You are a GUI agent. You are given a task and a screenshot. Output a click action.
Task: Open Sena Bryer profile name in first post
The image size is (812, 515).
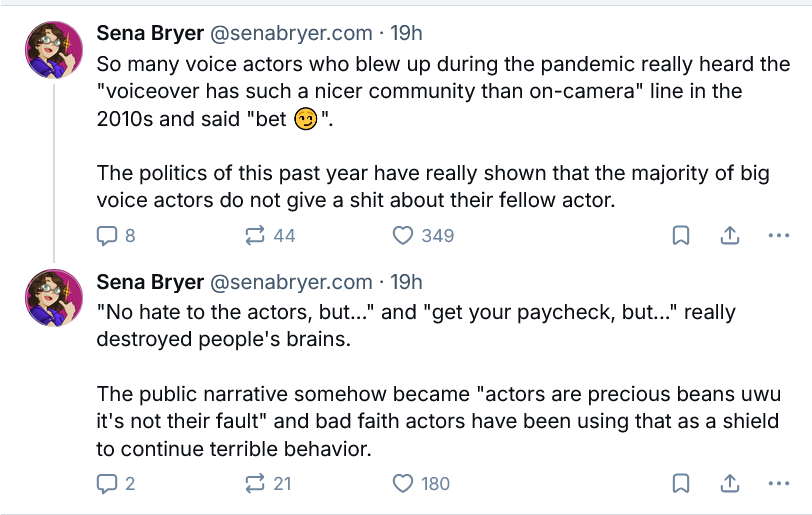(x=149, y=34)
